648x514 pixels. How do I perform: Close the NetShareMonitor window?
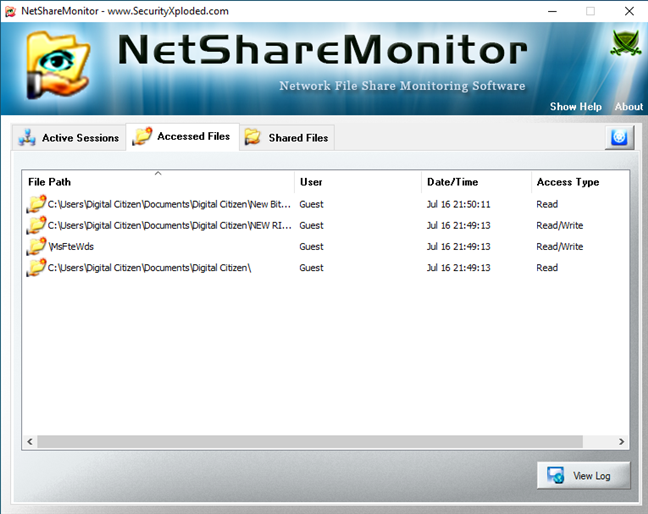tap(629, 11)
